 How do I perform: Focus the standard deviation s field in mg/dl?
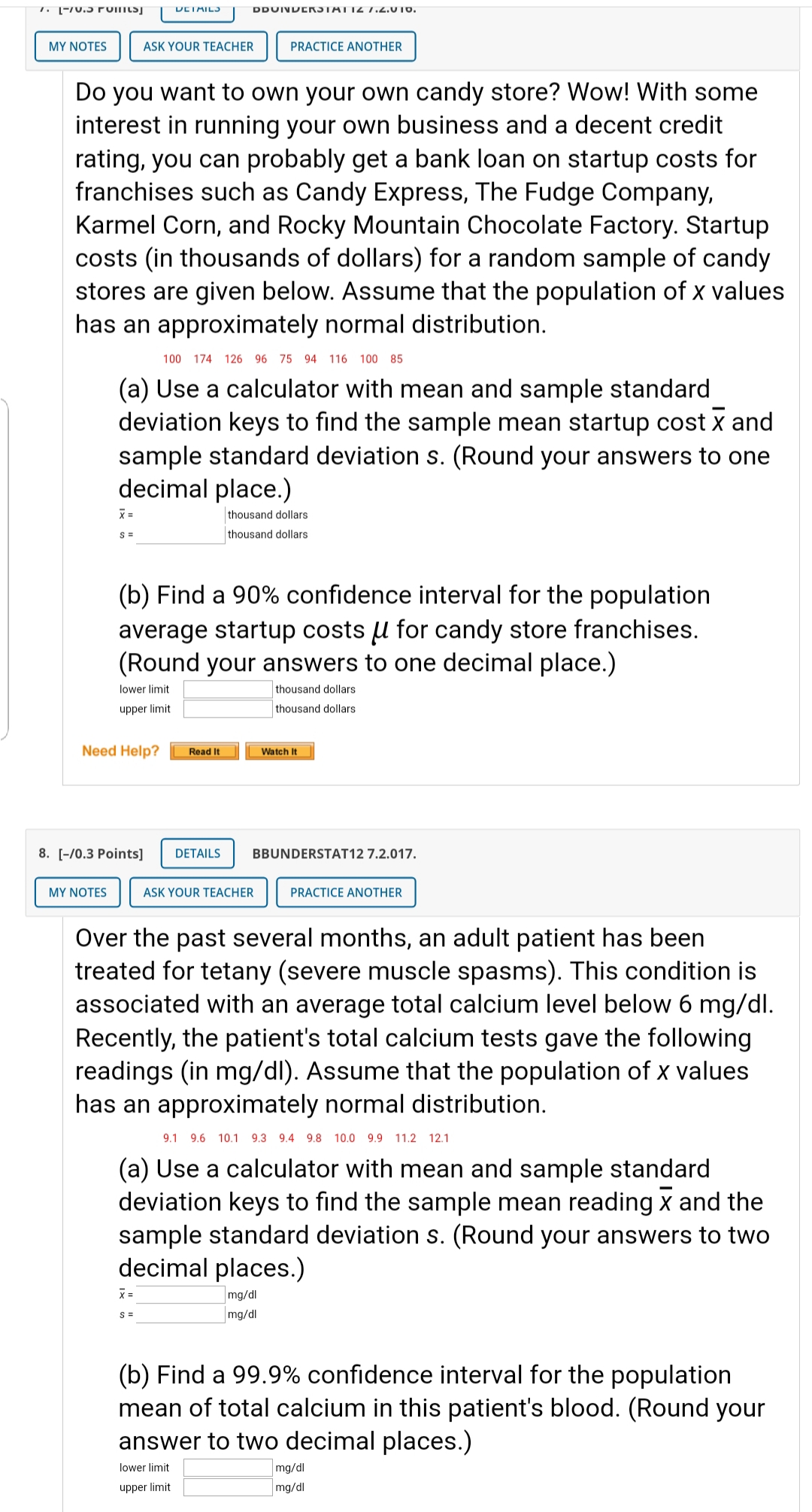(180, 1314)
